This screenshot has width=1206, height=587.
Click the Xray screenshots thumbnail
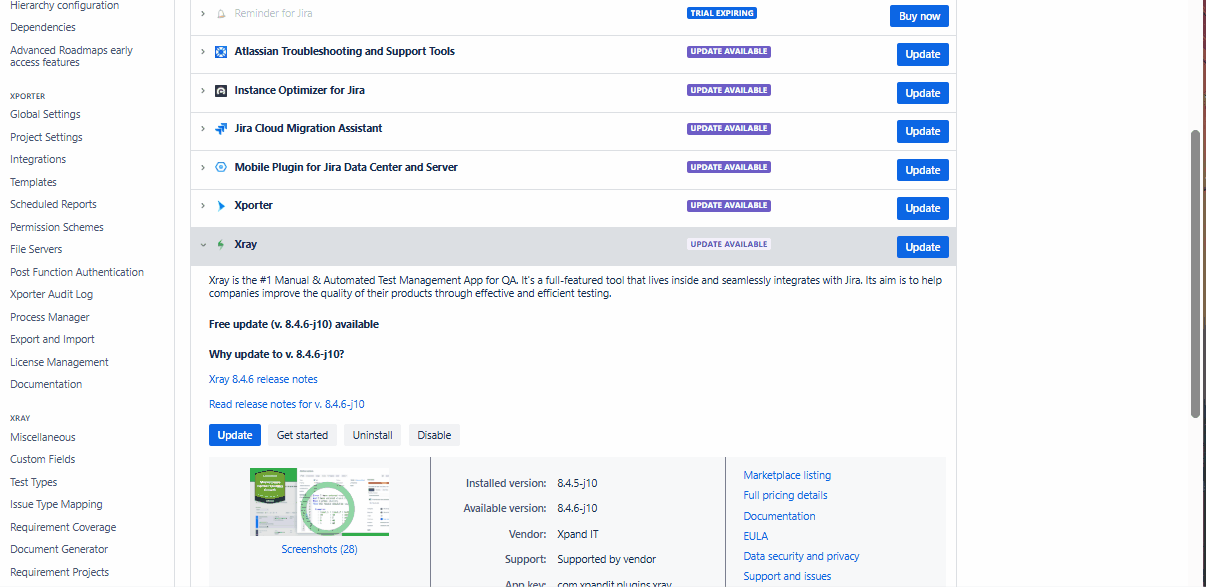[319, 502]
